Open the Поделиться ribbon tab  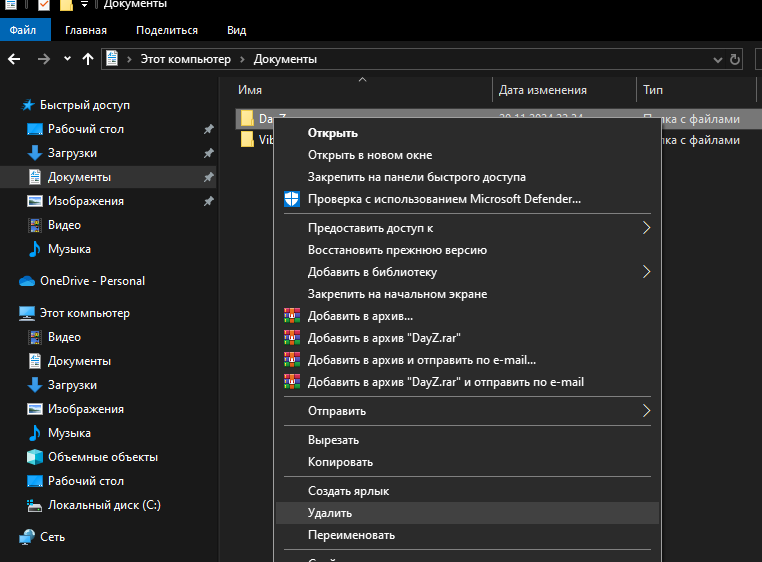click(x=167, y=30)
